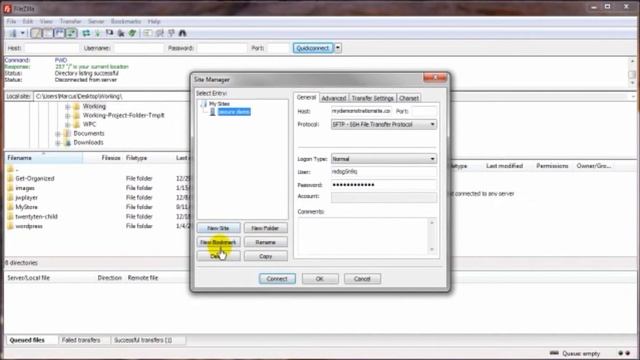
Task: Toggle remote directory tree display
Action: pyautogui.click(x=59, y=33)
